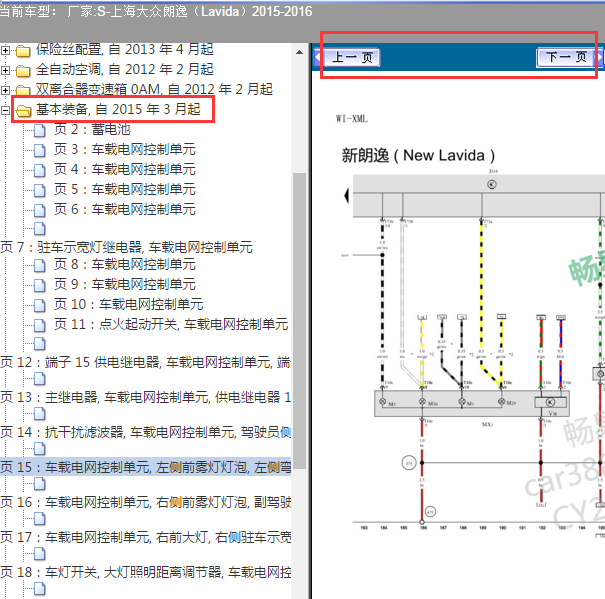
Task: Click folder icon of 全自动空调
Action: pyautogui.click(x=23, y=71)
